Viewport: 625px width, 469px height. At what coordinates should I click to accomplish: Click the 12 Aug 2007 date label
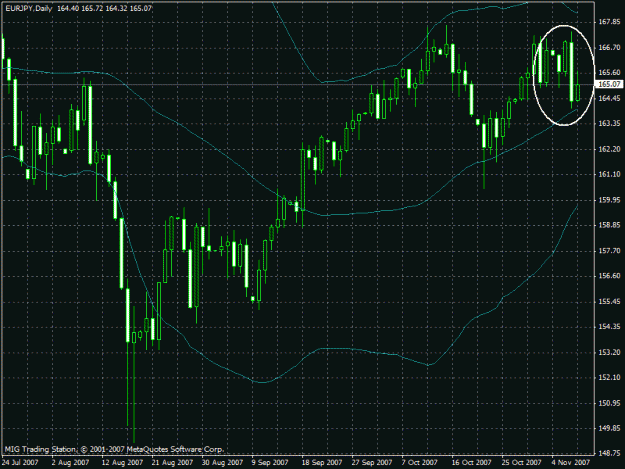tap(122, 462)
